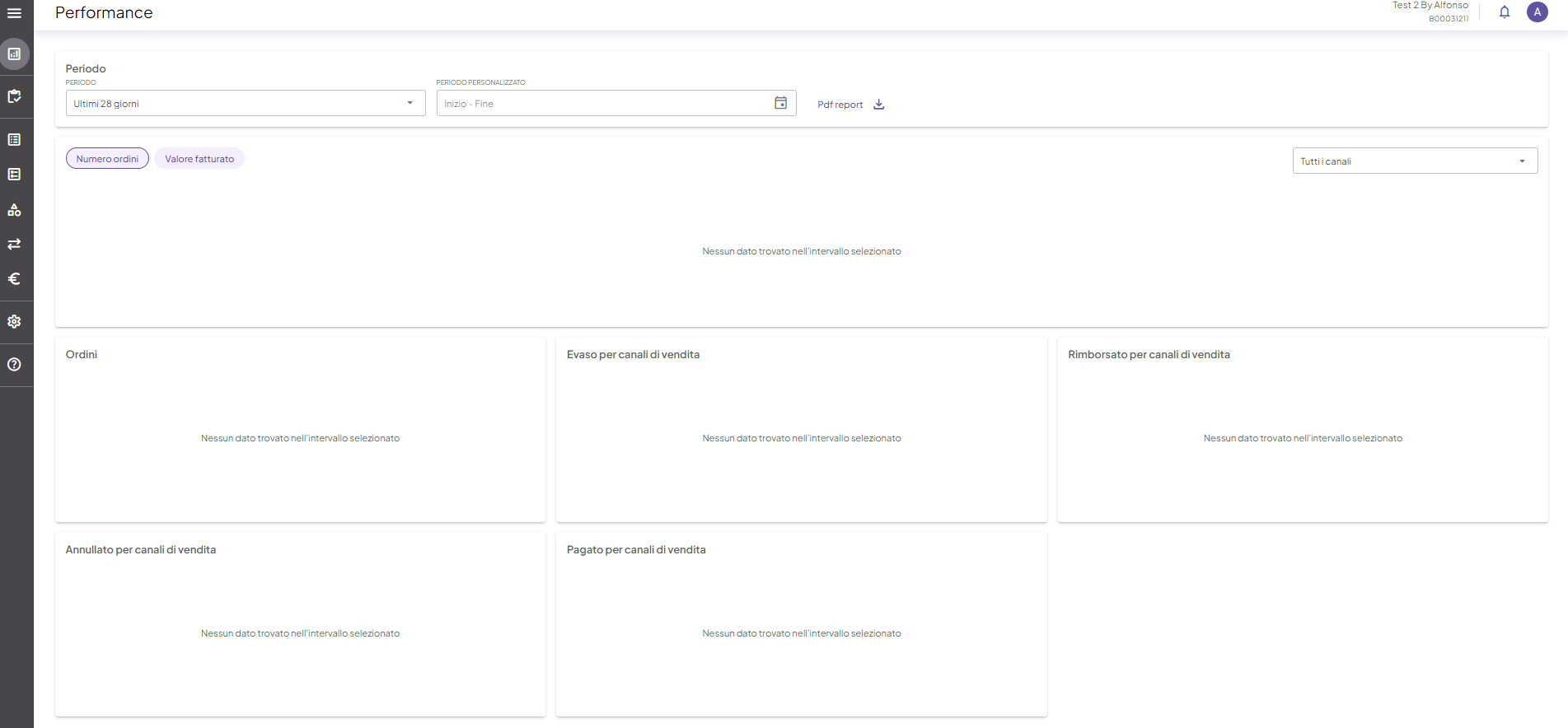
Task: Open the hamburger menu icon
Action: [x=14, y=13]
